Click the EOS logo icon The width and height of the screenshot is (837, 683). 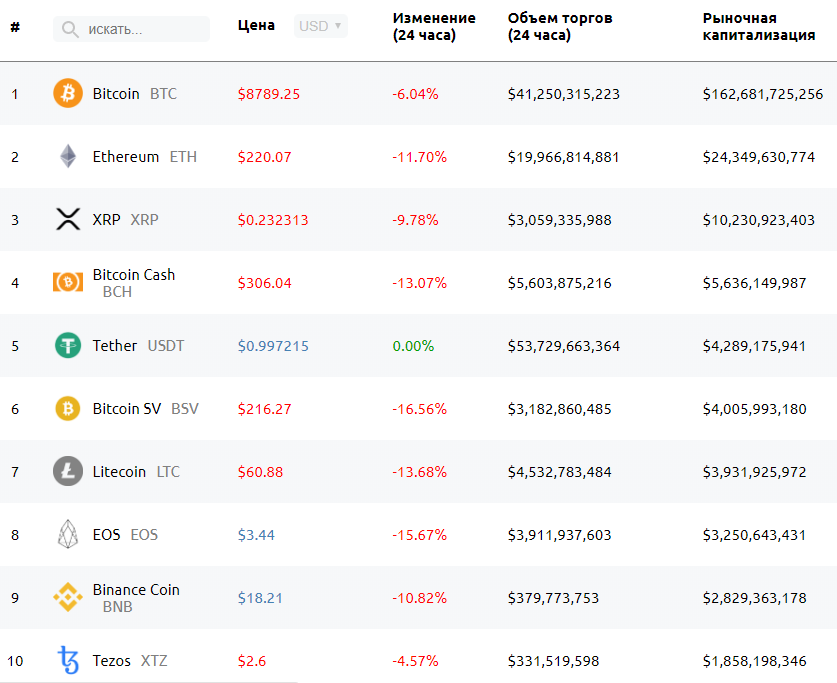click(68, 535)
